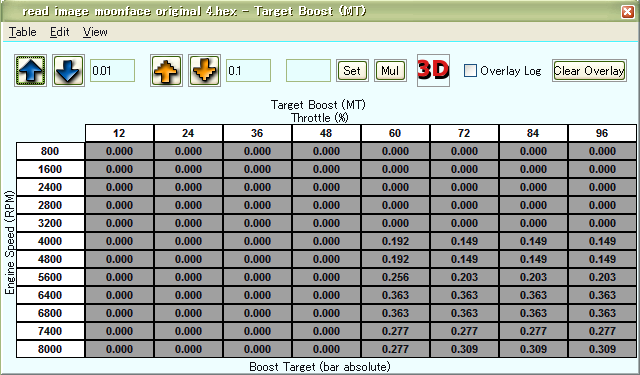Focus the coarse increment field showing 0.1
The image size is (640, 375).
(x=249, y=71)
